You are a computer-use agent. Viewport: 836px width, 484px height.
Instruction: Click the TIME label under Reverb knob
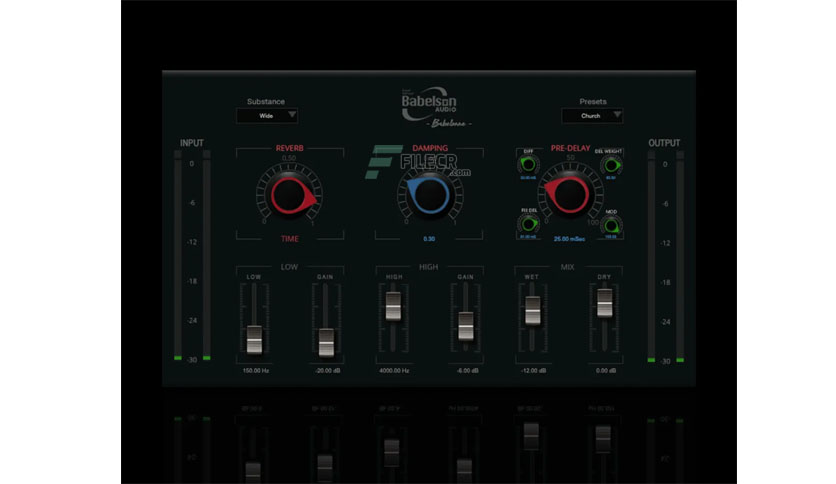coord(290,239)
